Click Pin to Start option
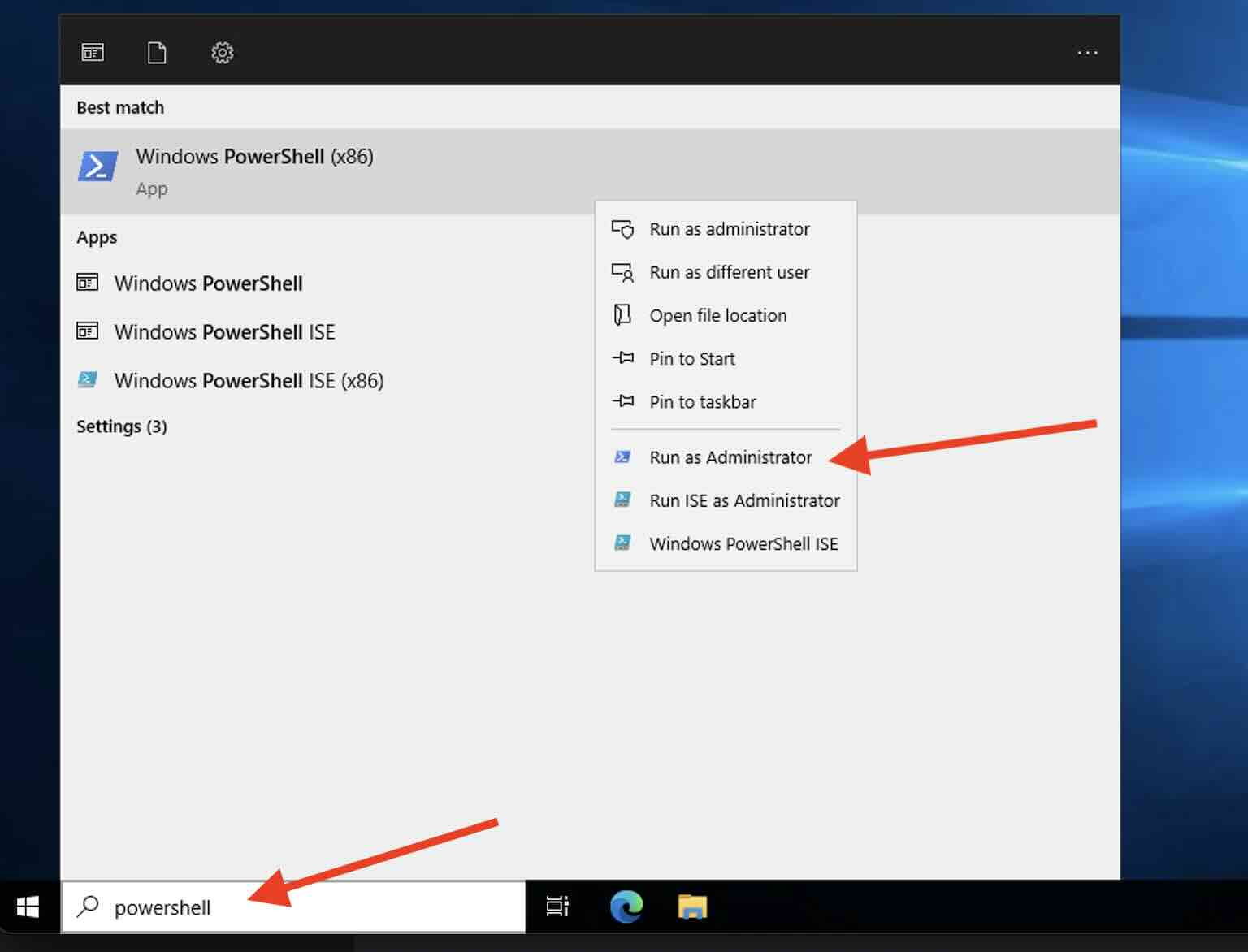Image resolution: width=1248 pixels, height=952 pixels. (x=692, y=358)
